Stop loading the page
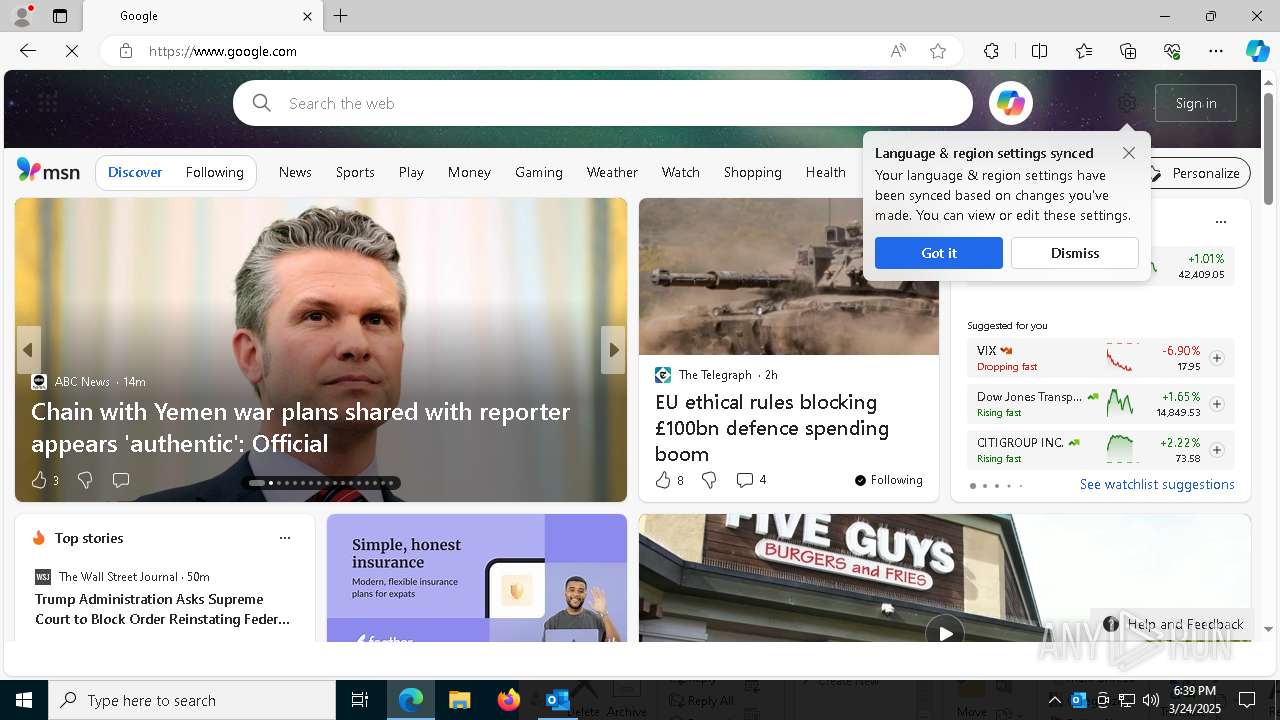 point(72,51)
